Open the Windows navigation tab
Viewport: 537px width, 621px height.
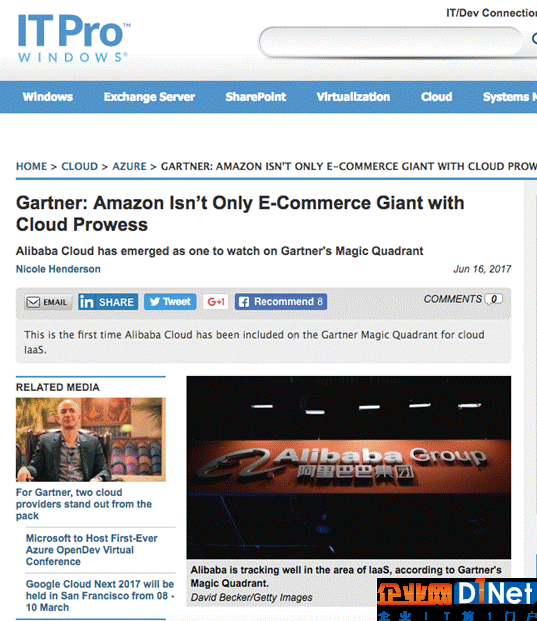pos(48,97)
